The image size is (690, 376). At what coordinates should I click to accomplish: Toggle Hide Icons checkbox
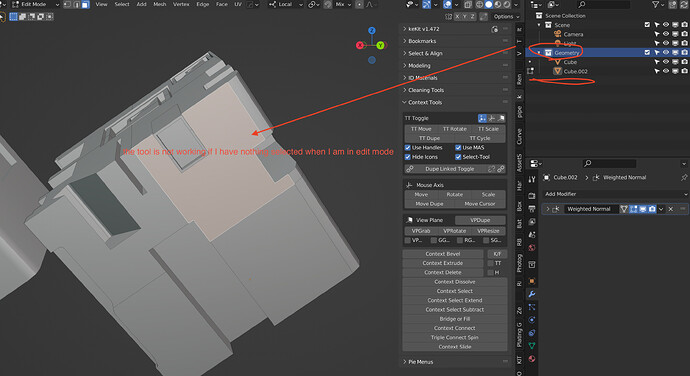tap(407, 157)
